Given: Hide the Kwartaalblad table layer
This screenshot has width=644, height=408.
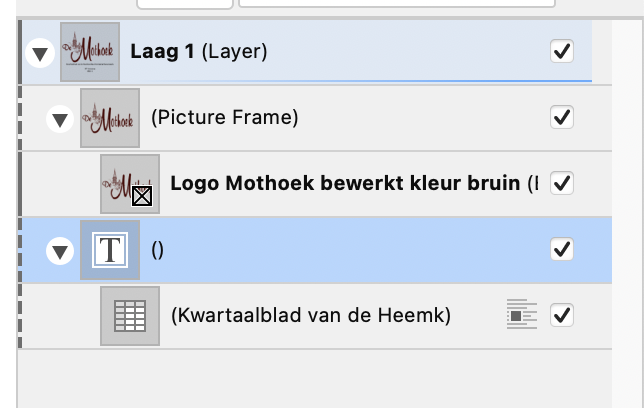Looking at the screenshot, I should tap(562, 315).
